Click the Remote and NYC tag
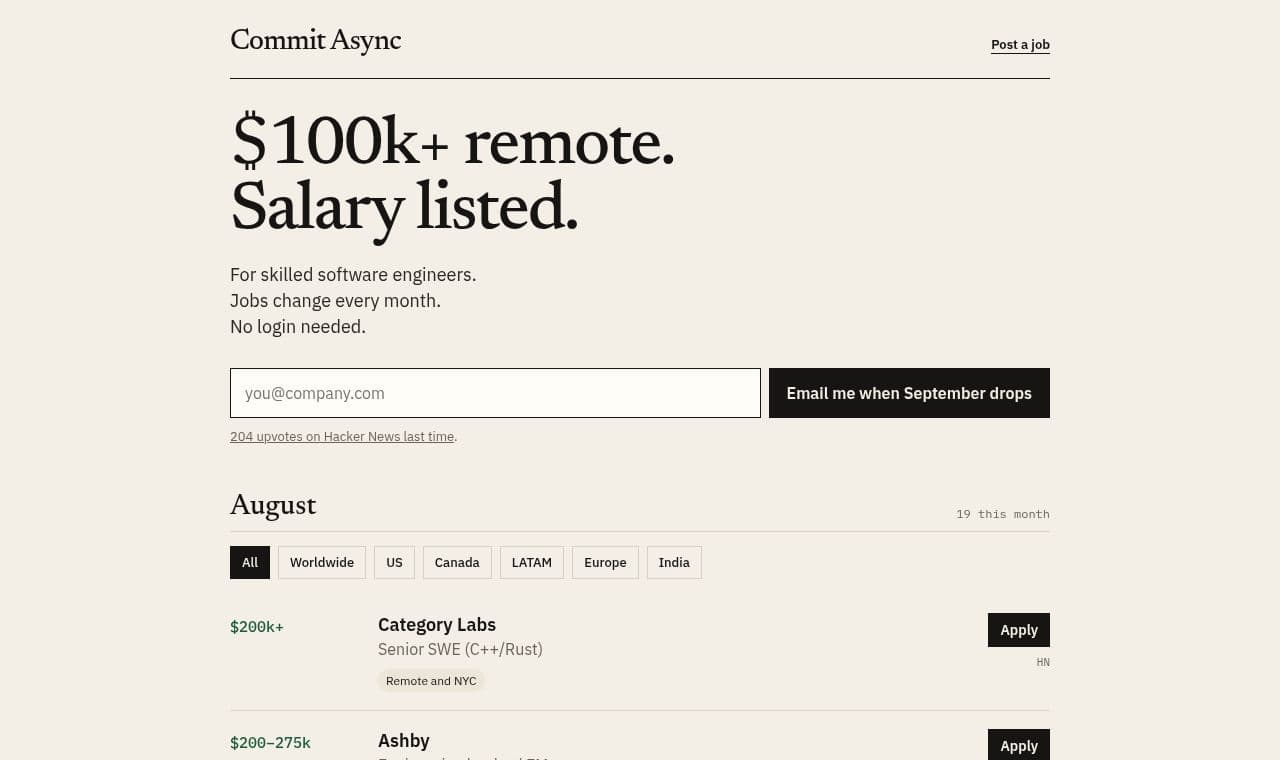The image size is (1280, 760). point(431,681)
